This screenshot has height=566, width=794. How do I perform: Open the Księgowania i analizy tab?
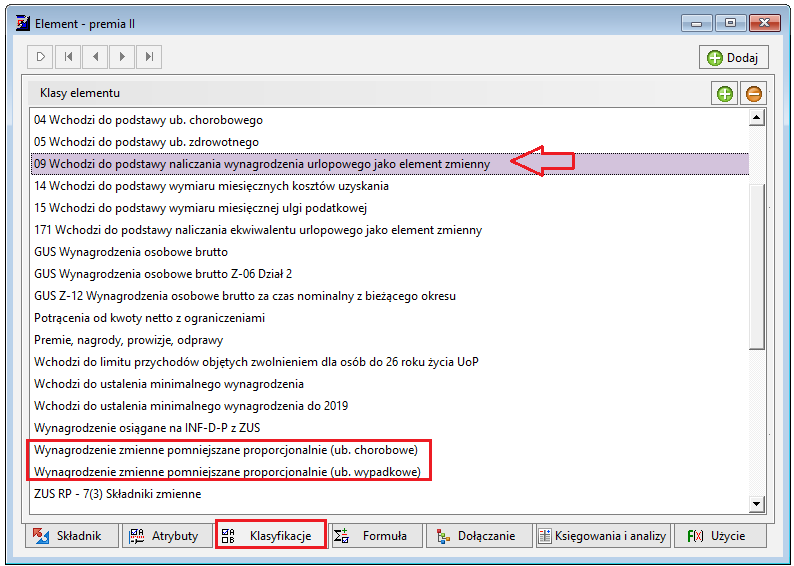tap(603, 536)
